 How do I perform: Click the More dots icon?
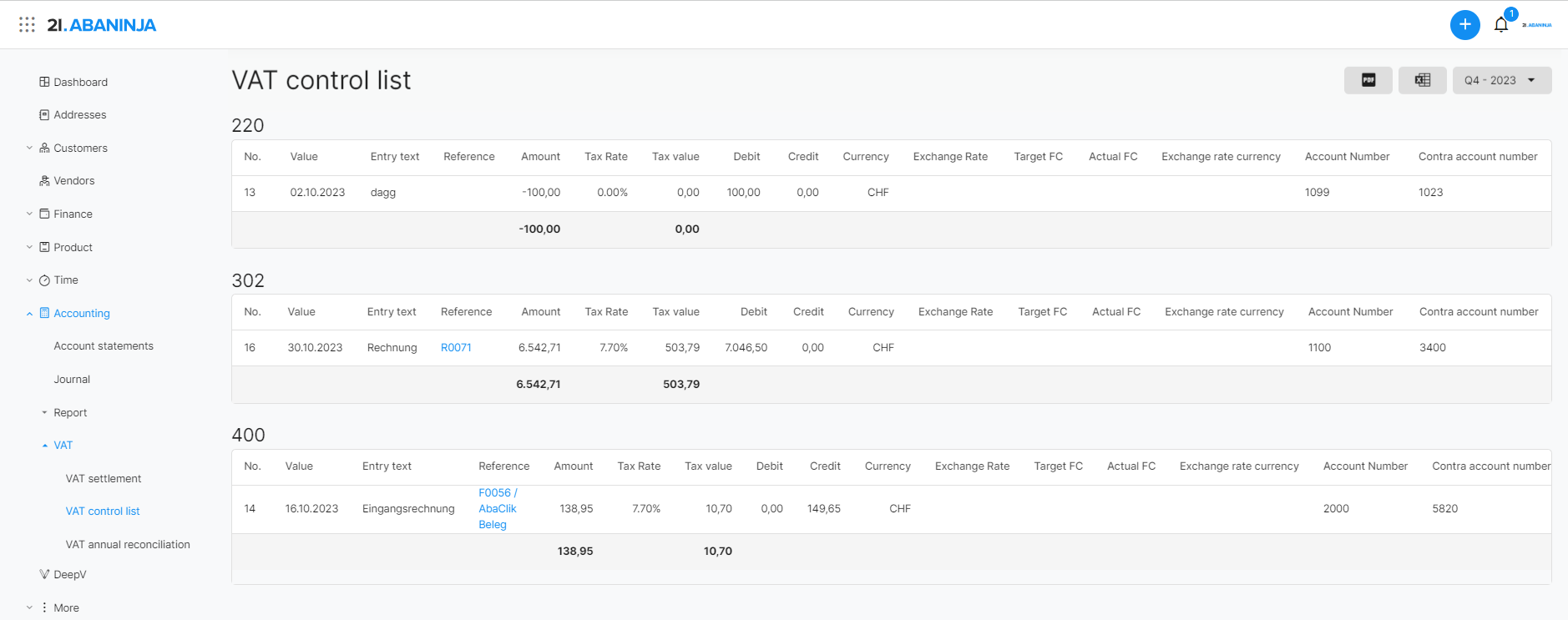(44, 607)
